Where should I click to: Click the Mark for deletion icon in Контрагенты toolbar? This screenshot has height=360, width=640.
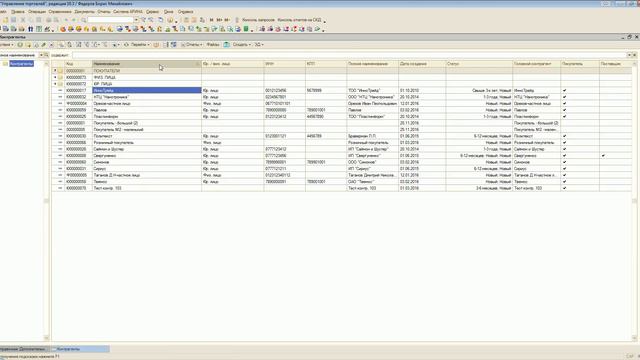(x=51, y=44)
